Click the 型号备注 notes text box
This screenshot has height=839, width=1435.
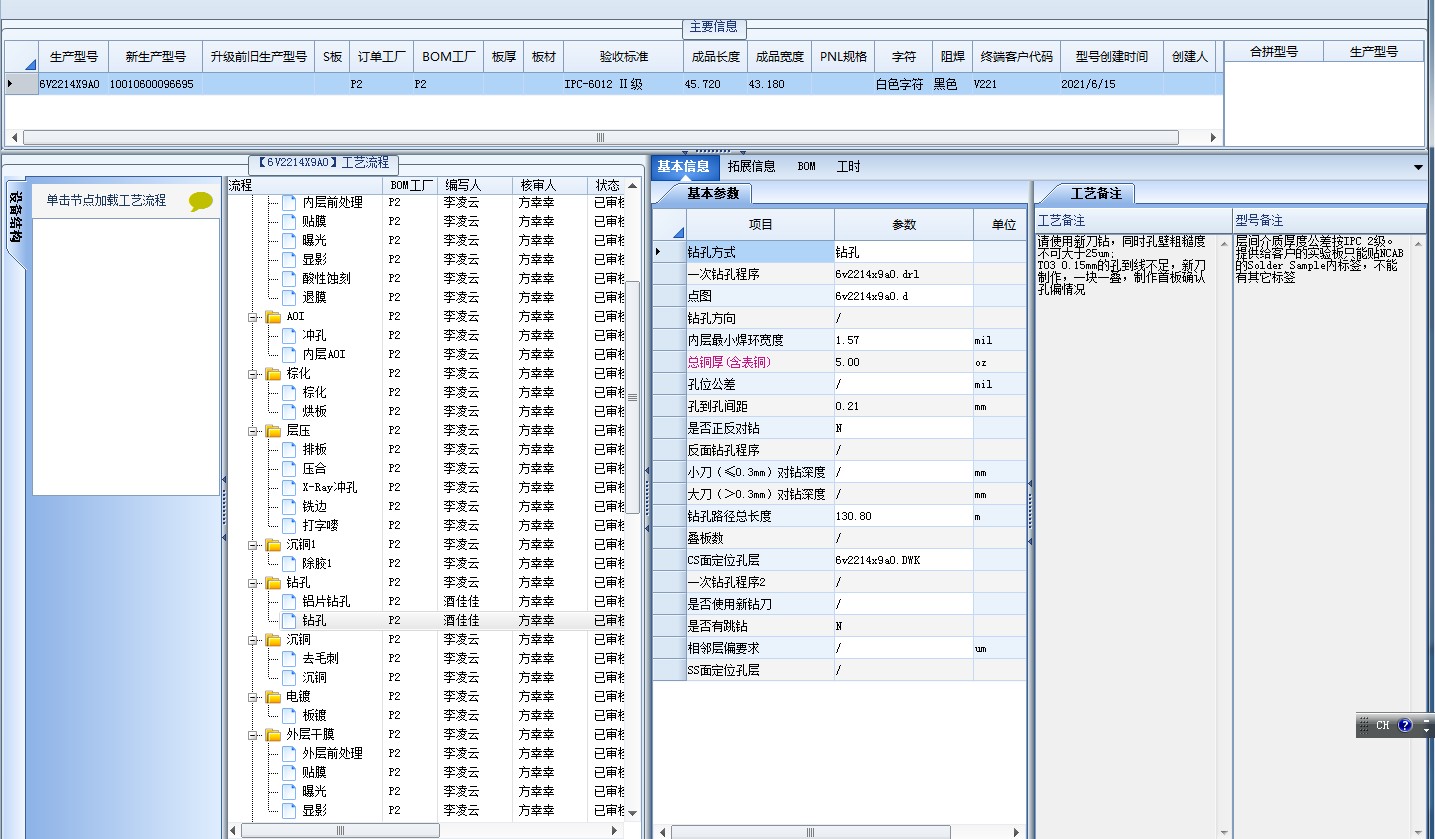(1323, 535)
